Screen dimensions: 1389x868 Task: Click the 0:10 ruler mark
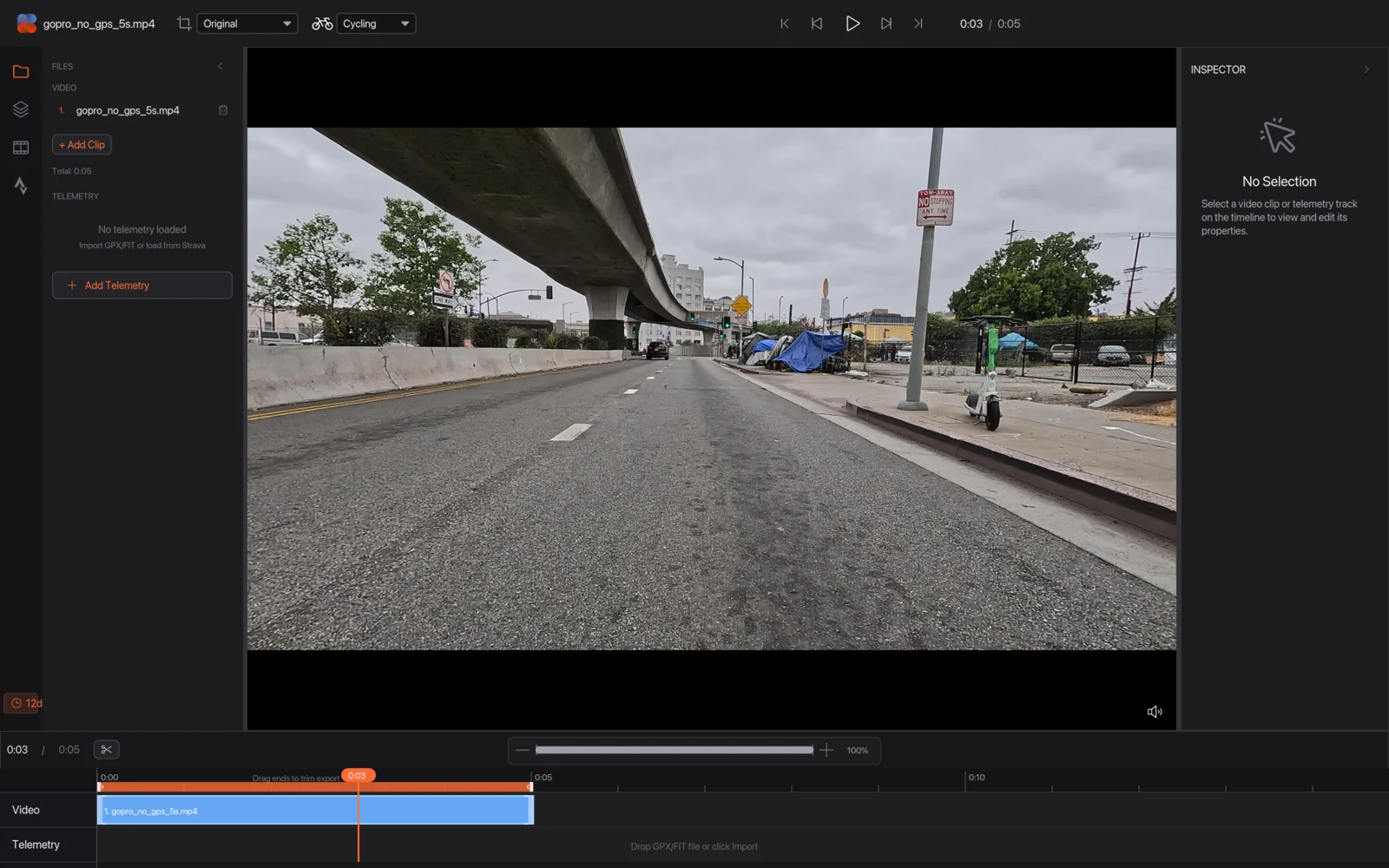pos(977,777)
